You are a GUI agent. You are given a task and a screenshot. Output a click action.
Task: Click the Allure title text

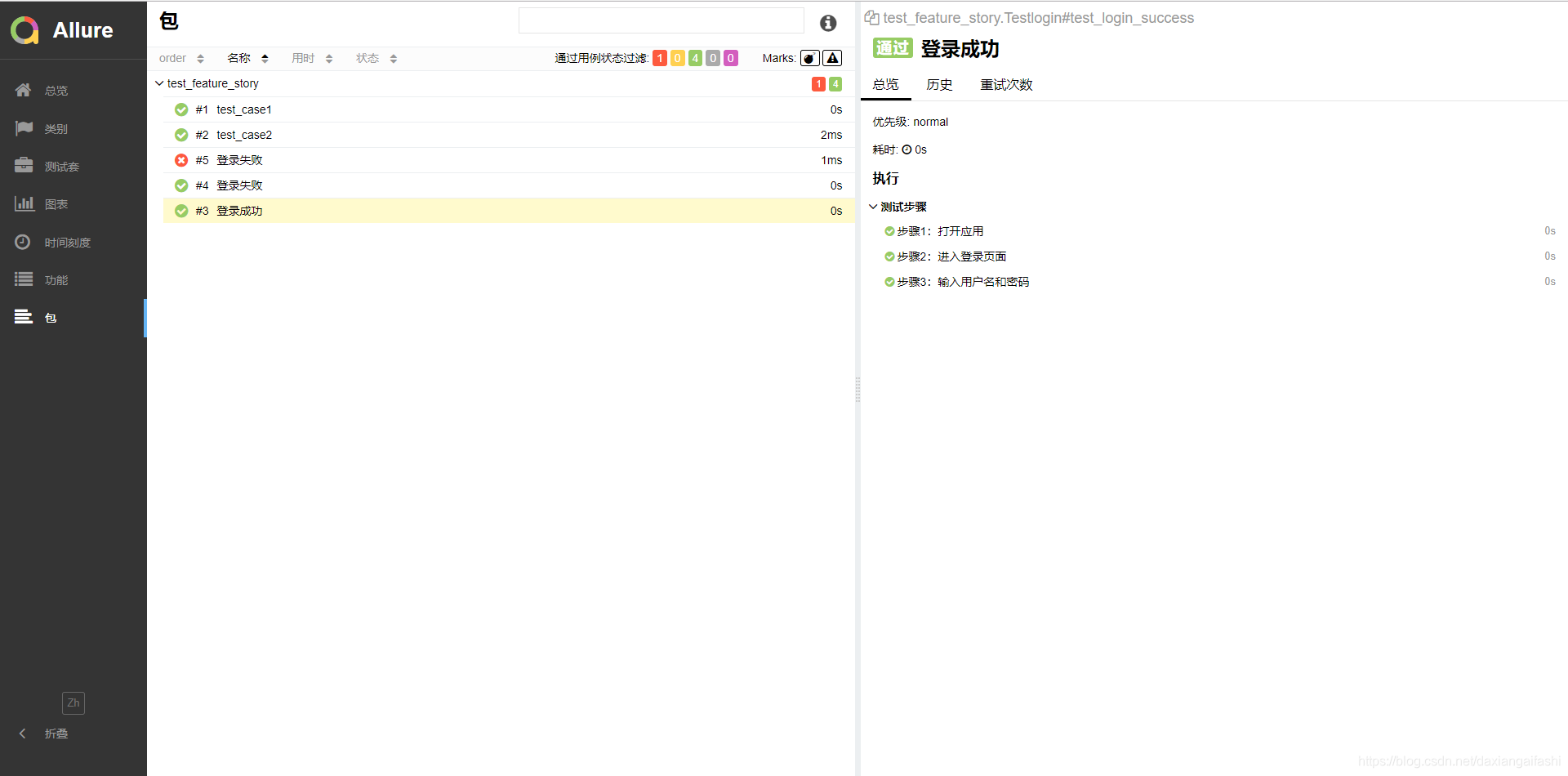pyautogui.click(x=83, y=30)
